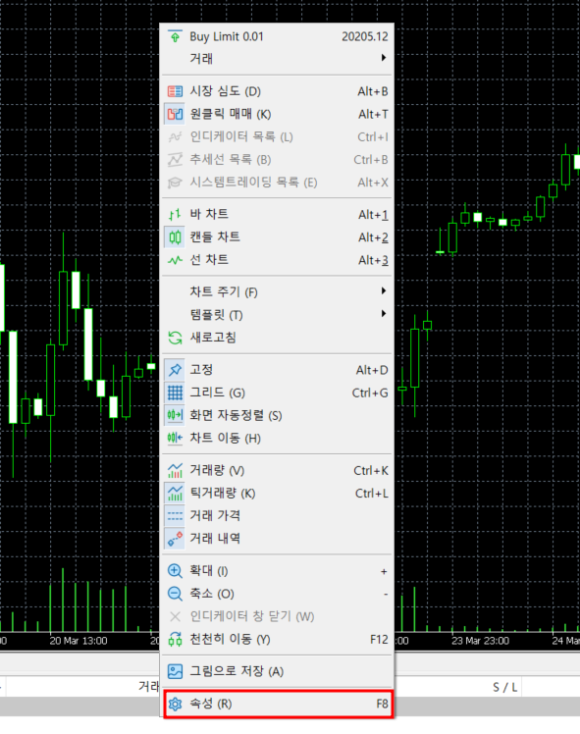The width and height of the screenshot is (580, 734).
Task: Click the 차트 이동 shift icon
Action: point(175,438)
